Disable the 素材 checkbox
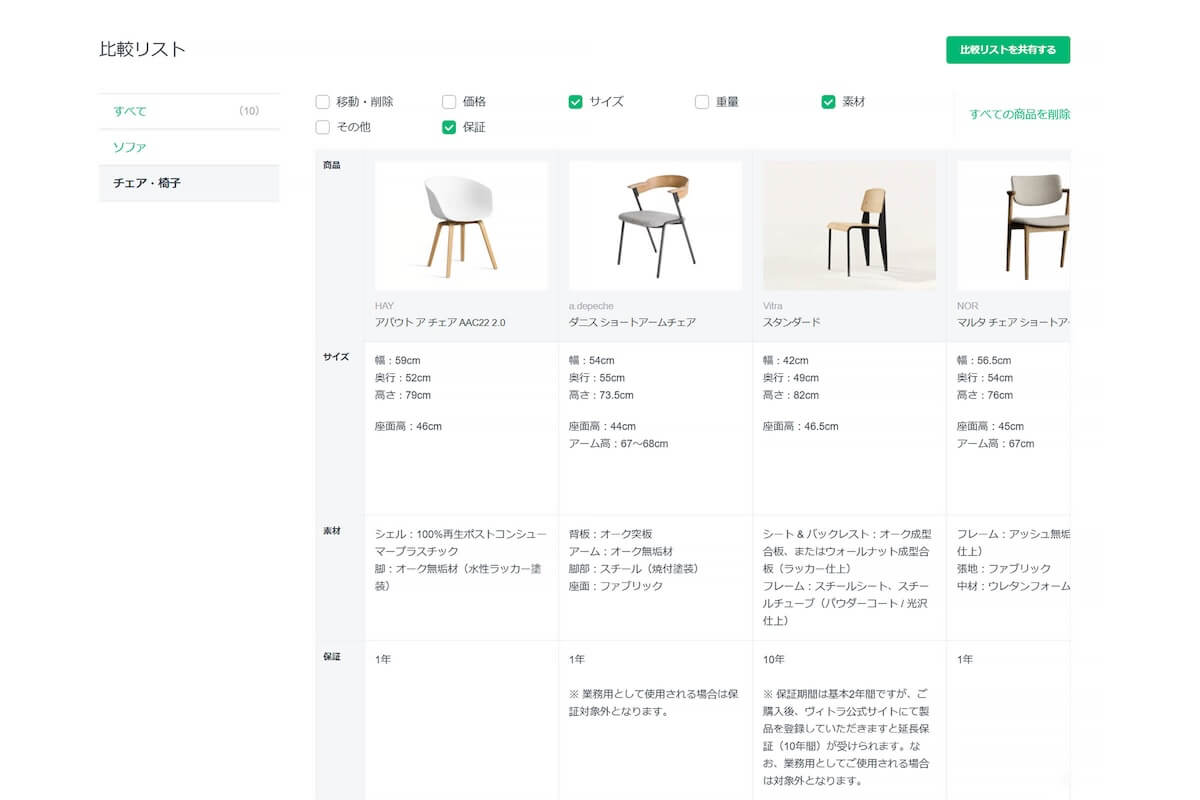Image resolution: width=1200 pixels, height=800 pixels. pyautogui.click(x=828, y=102)
